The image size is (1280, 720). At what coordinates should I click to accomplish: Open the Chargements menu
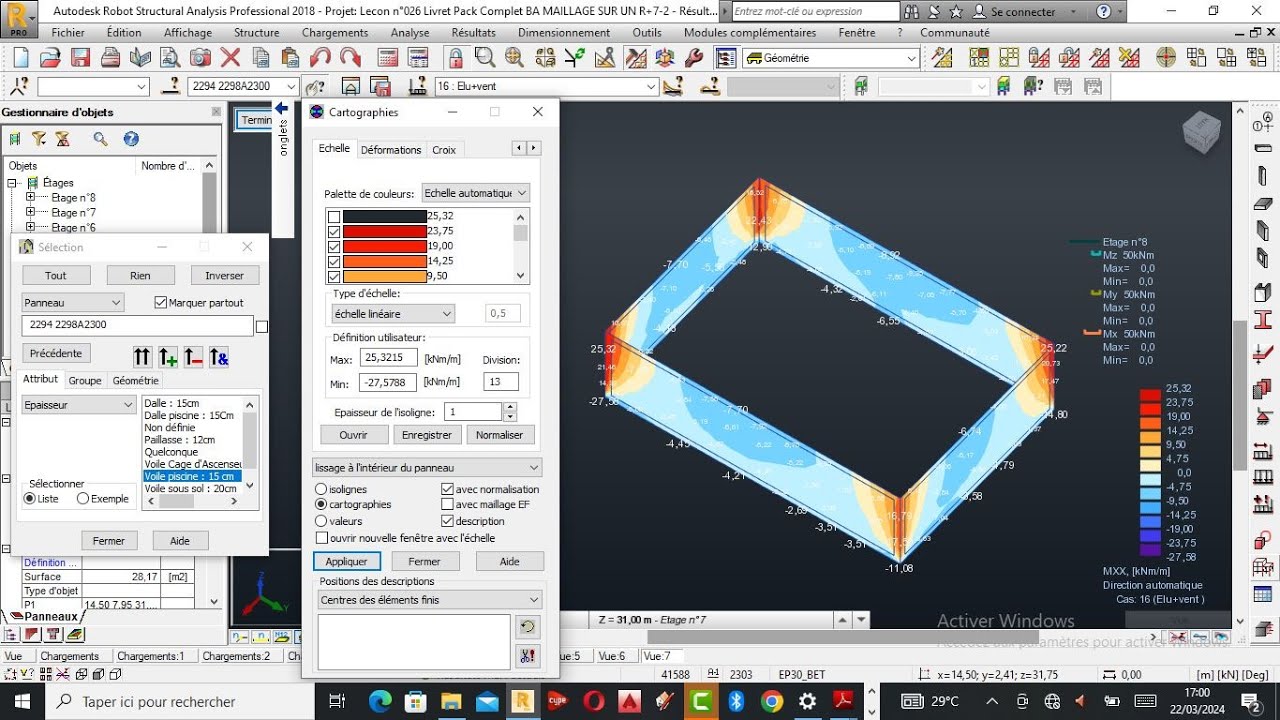point(335,33)
